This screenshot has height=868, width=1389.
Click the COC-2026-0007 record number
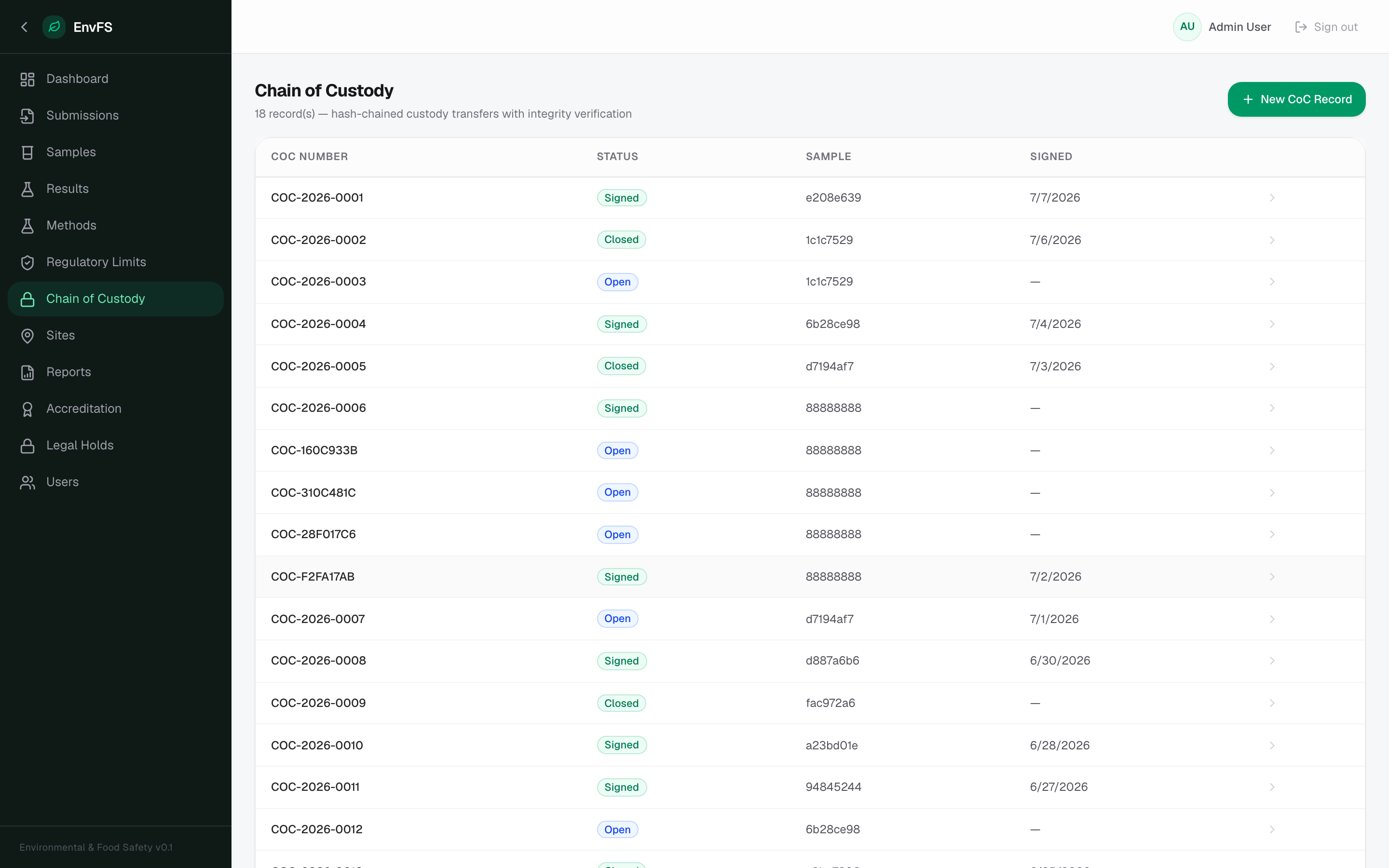[317, 619]
